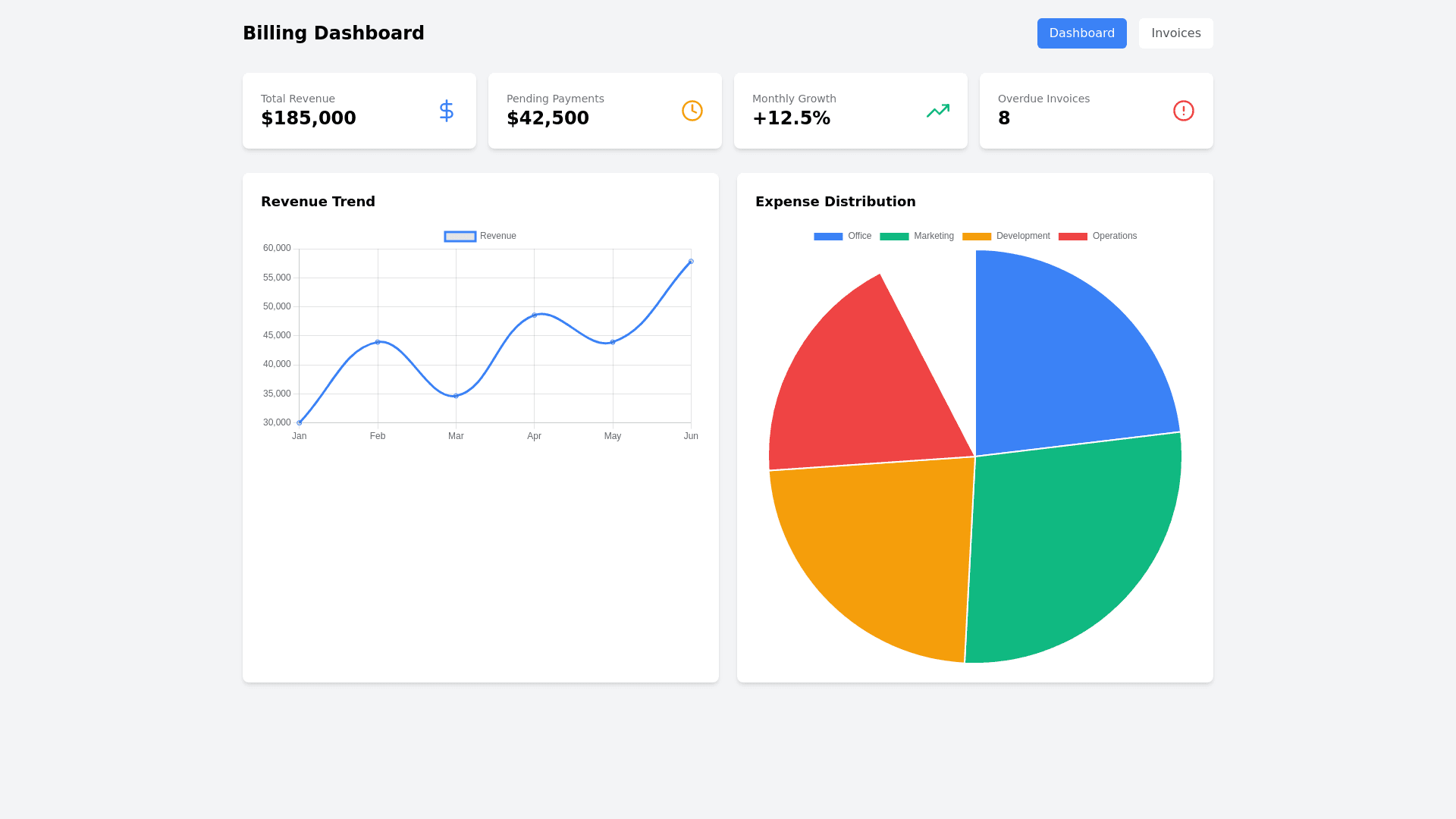Image resolution: width=1456 pixels, height=819 pixels.
Task: Click the dollar sign revenue icon
Action: [x=447, y=111]
